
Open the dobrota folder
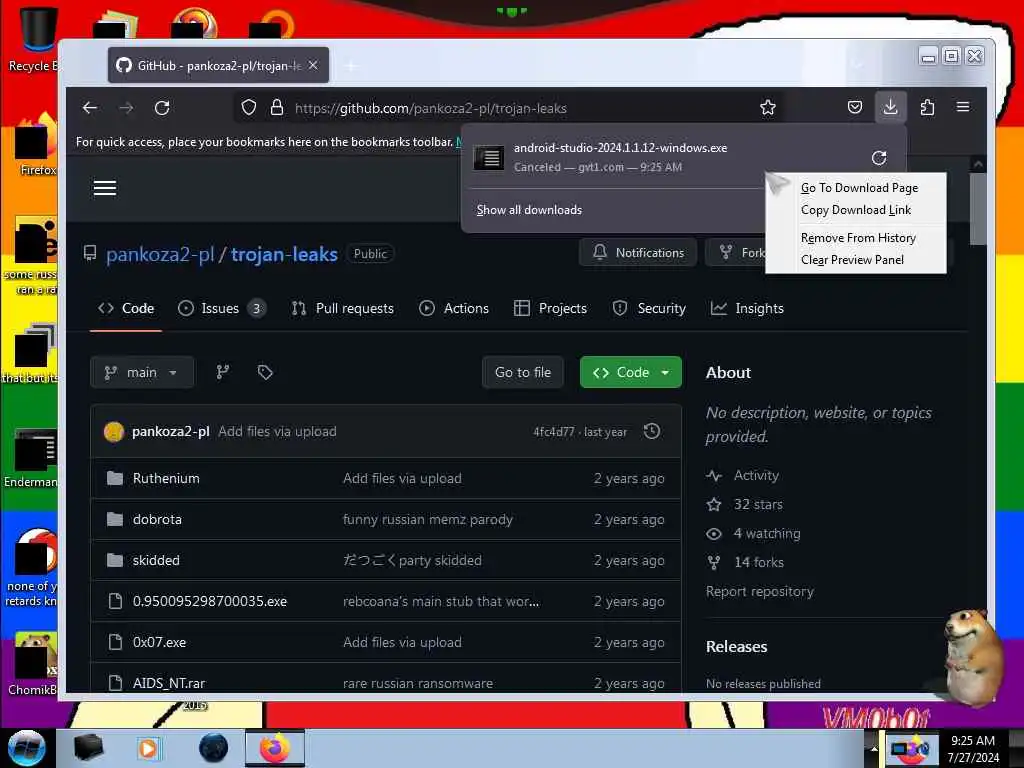tap(157, 519)
